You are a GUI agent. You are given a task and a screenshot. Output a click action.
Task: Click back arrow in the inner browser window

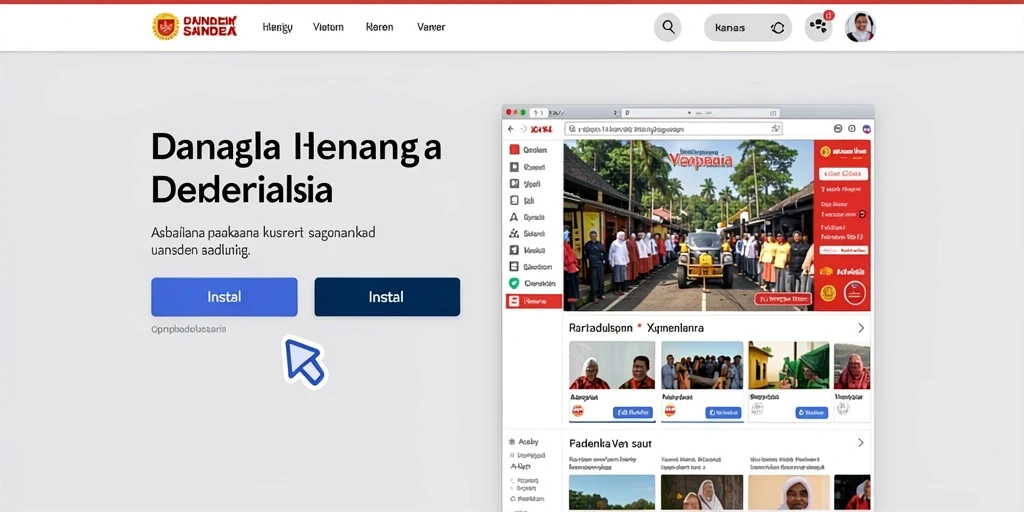[511, 129]
